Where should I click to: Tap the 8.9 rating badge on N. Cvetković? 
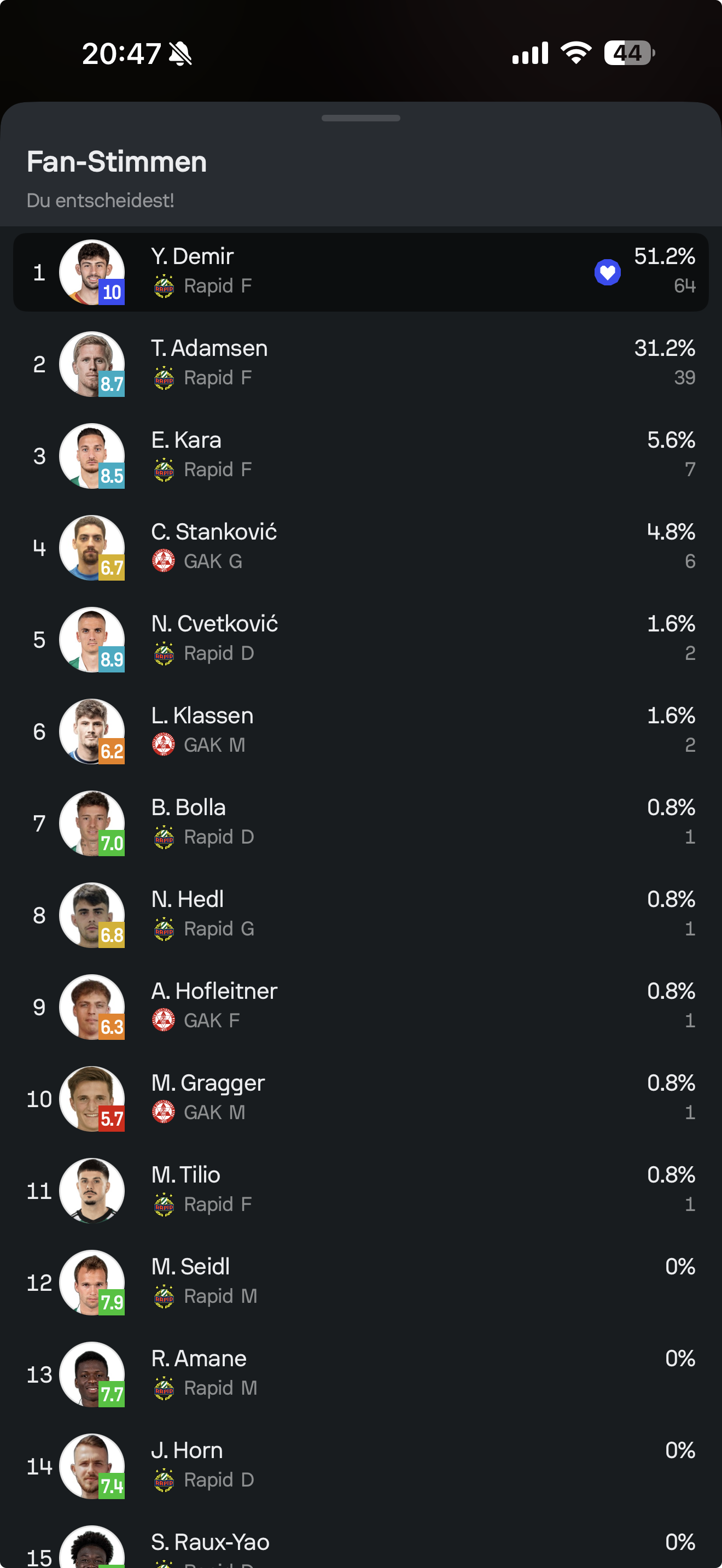tap(112, 659)
